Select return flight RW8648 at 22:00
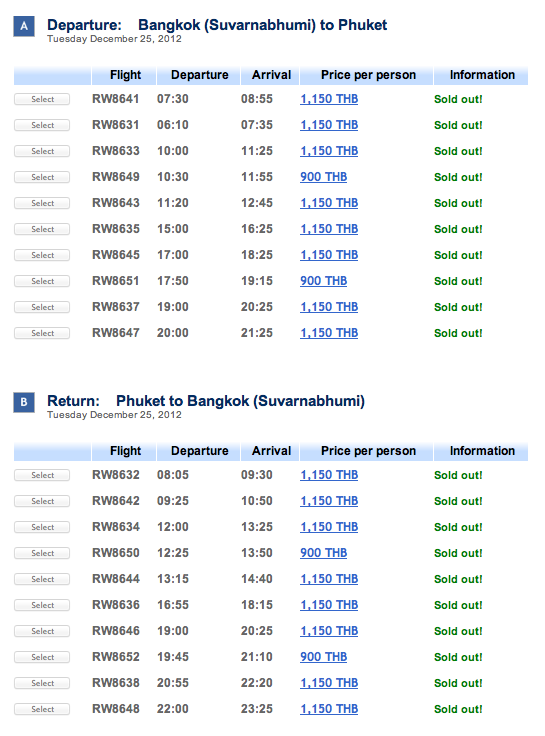The height and width of the screenshot is (736, 545). 42,709
